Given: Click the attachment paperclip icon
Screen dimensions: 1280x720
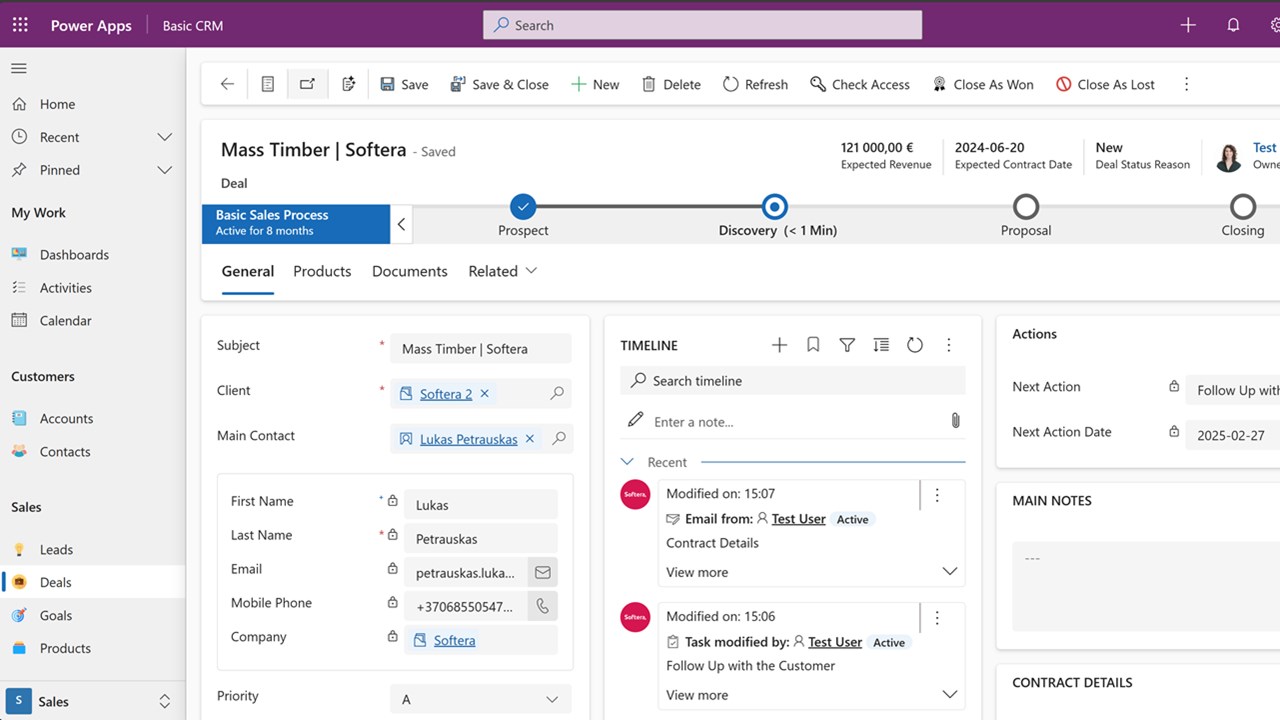Looking at the screenshot, I should [955, 421].
